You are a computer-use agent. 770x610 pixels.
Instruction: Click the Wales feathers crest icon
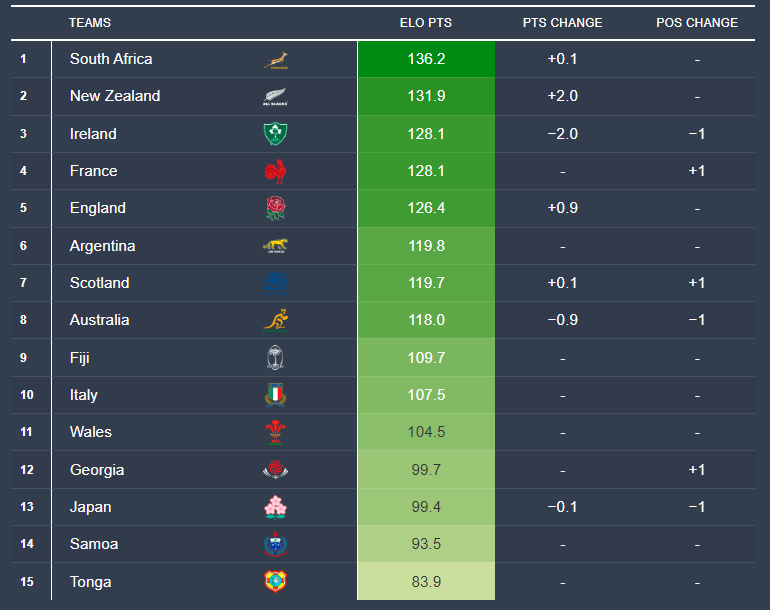tap(275, 432)
